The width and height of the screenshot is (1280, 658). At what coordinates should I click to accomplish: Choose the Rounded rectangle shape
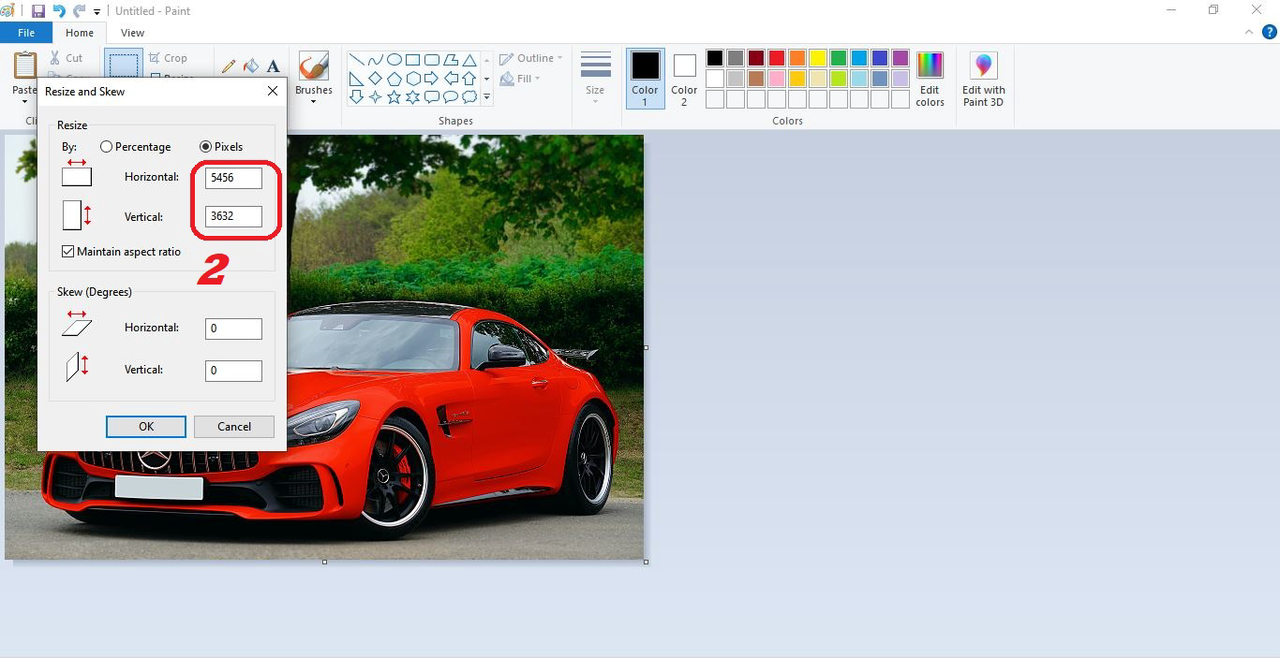(x=432, y=59)
